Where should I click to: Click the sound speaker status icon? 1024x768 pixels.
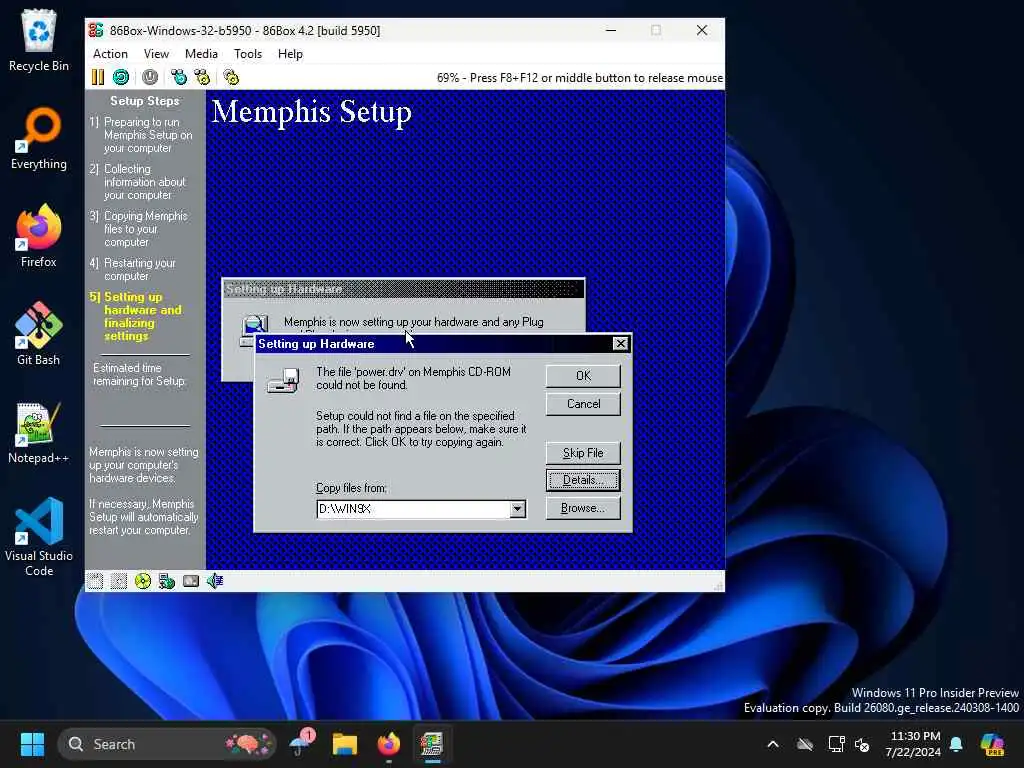coord(215,581)
